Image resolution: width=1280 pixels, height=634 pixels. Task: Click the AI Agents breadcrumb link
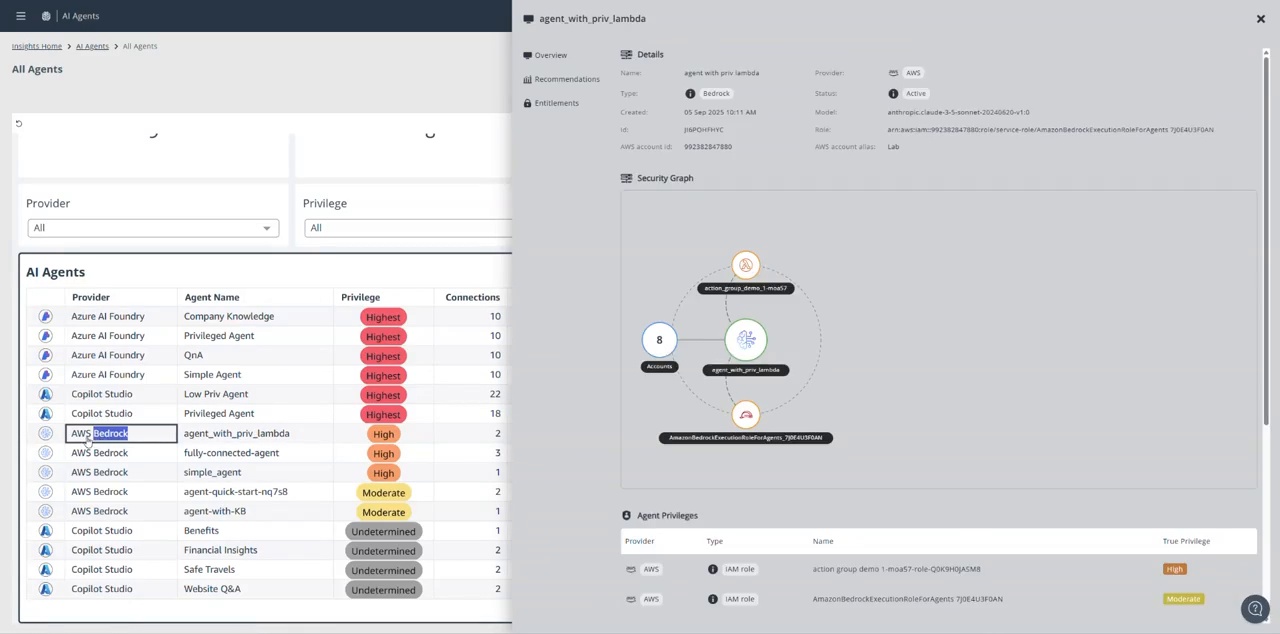[92, 46]
